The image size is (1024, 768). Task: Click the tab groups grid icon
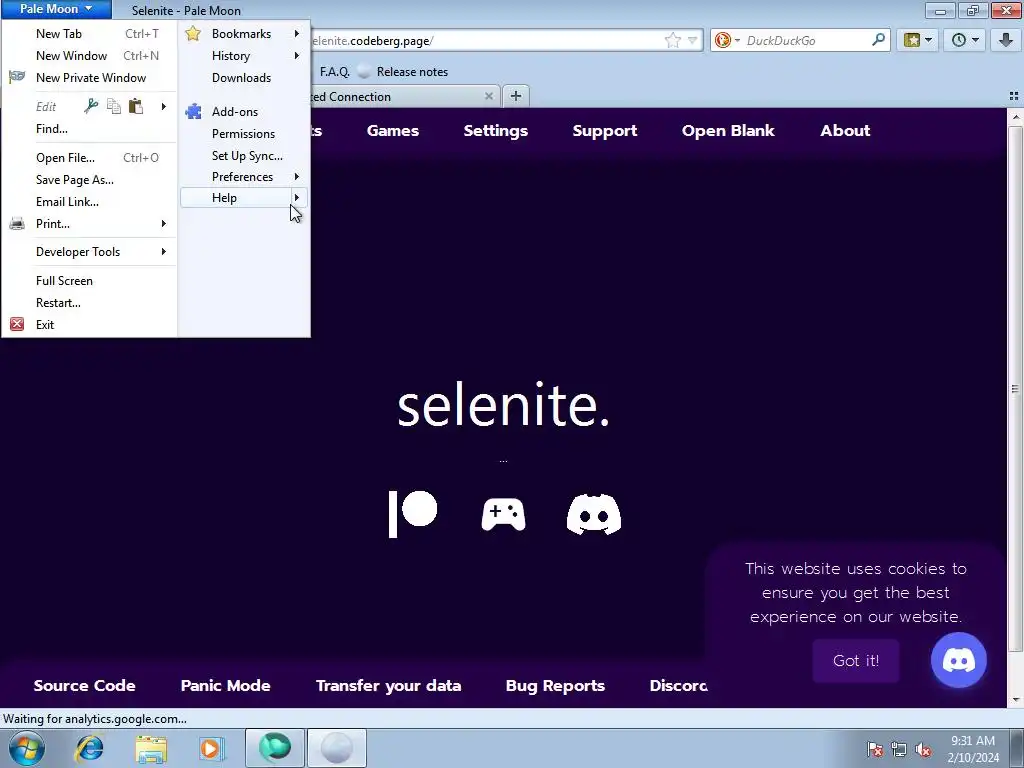pos(1014,96)
